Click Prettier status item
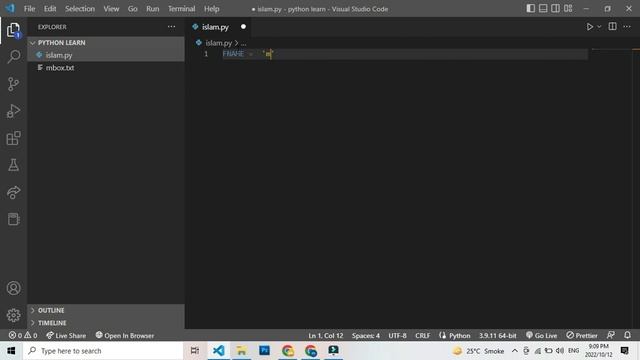Image resolution: width=640 pixels, height=360 pixels. pyautogui.click(x=582, y=336)
